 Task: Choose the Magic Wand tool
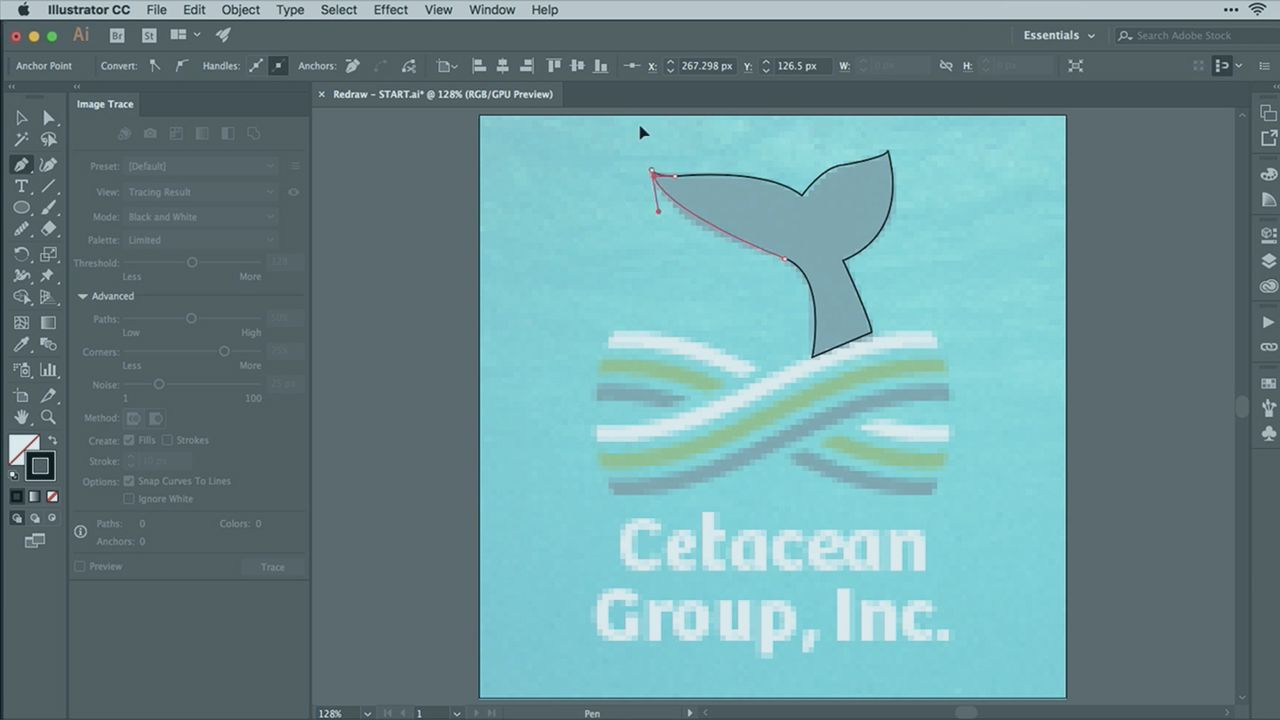pos(21,140)
